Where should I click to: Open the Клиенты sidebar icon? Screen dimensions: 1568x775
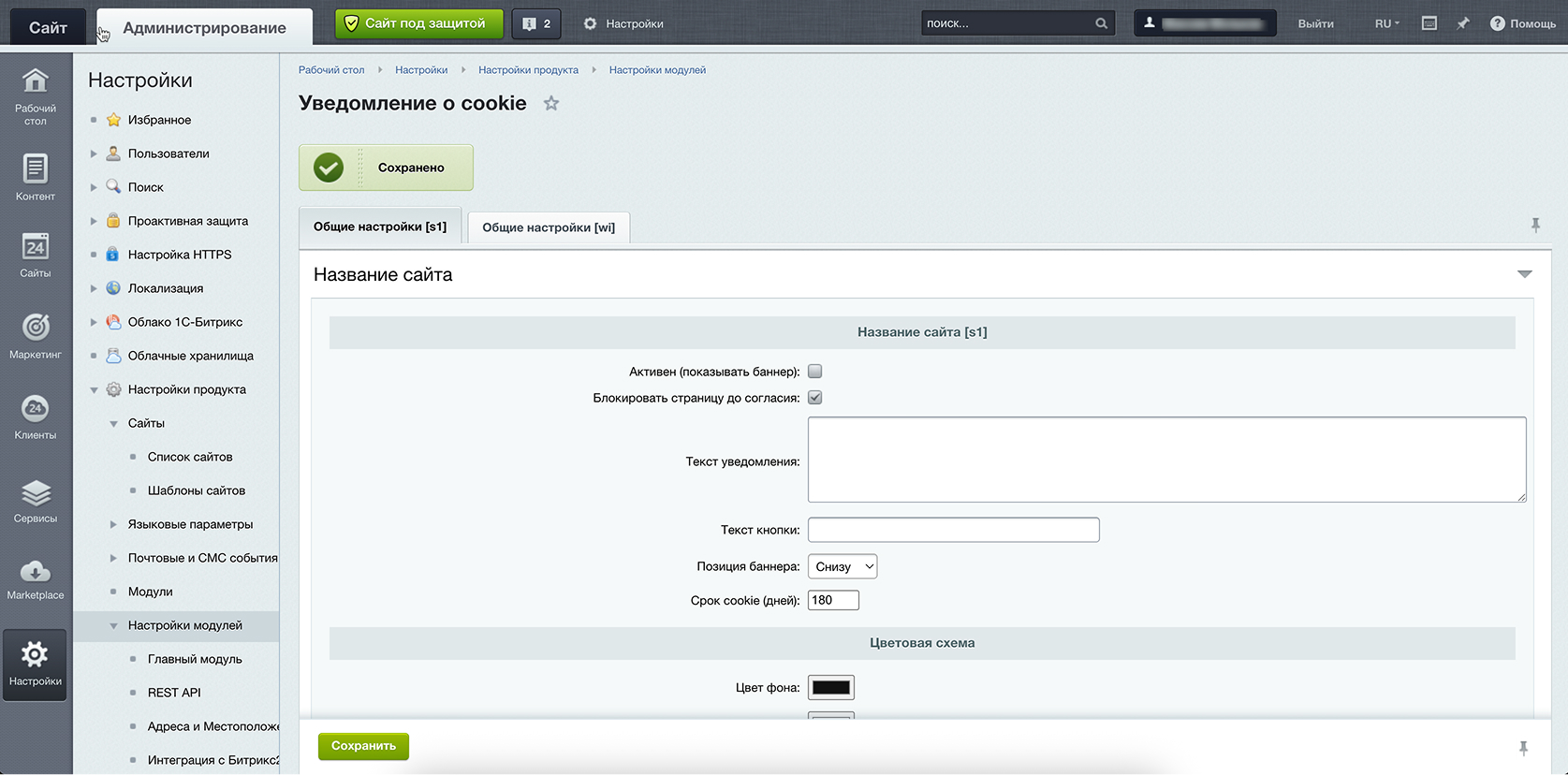(x=36, y=409)
